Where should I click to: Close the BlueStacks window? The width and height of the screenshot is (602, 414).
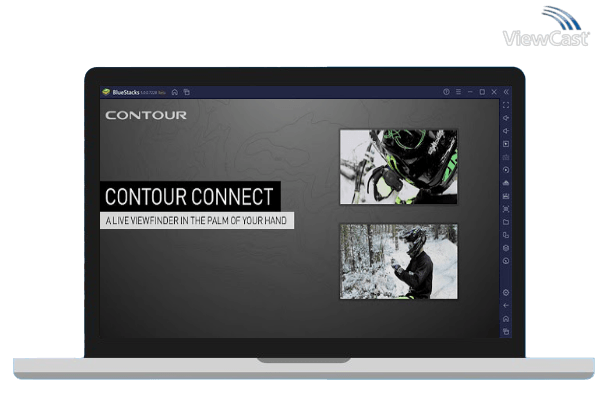point(494,92)
